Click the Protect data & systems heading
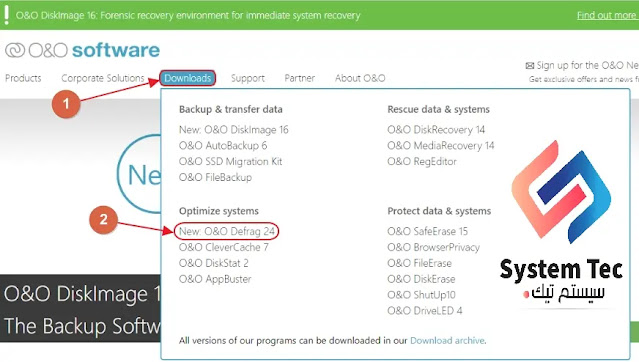Viewport: 639px width, 362px height. (439, 211)
